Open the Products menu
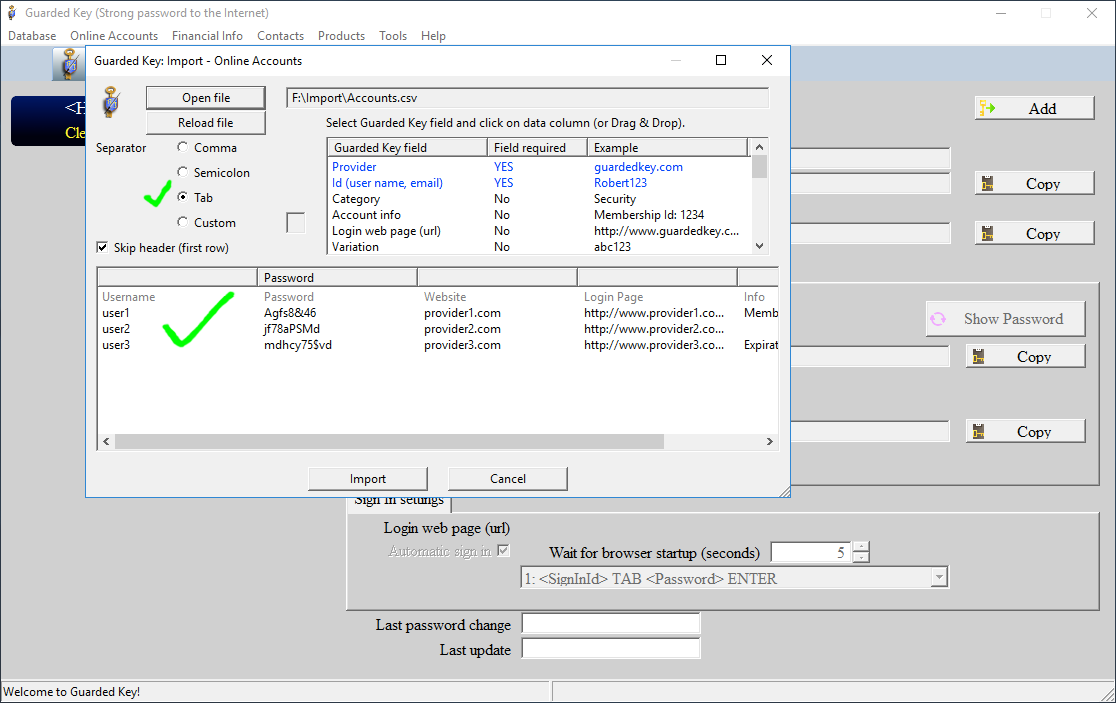 [x=342, y=36]
